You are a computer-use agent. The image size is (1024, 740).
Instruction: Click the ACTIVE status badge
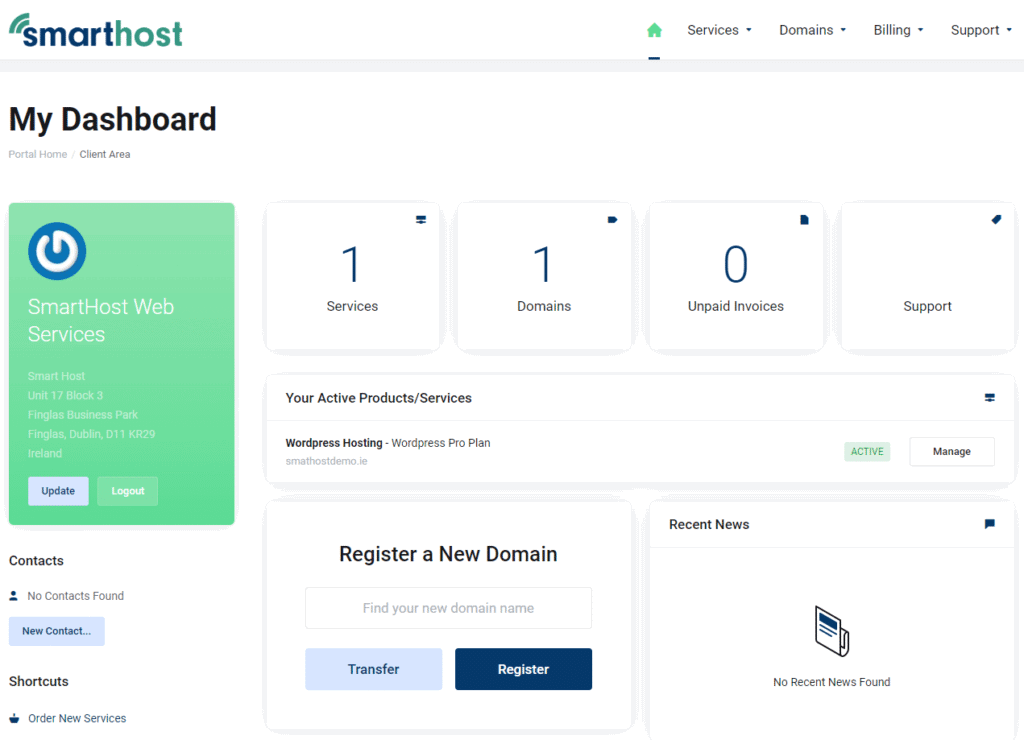pyautogui.click(x=867, y=451)
